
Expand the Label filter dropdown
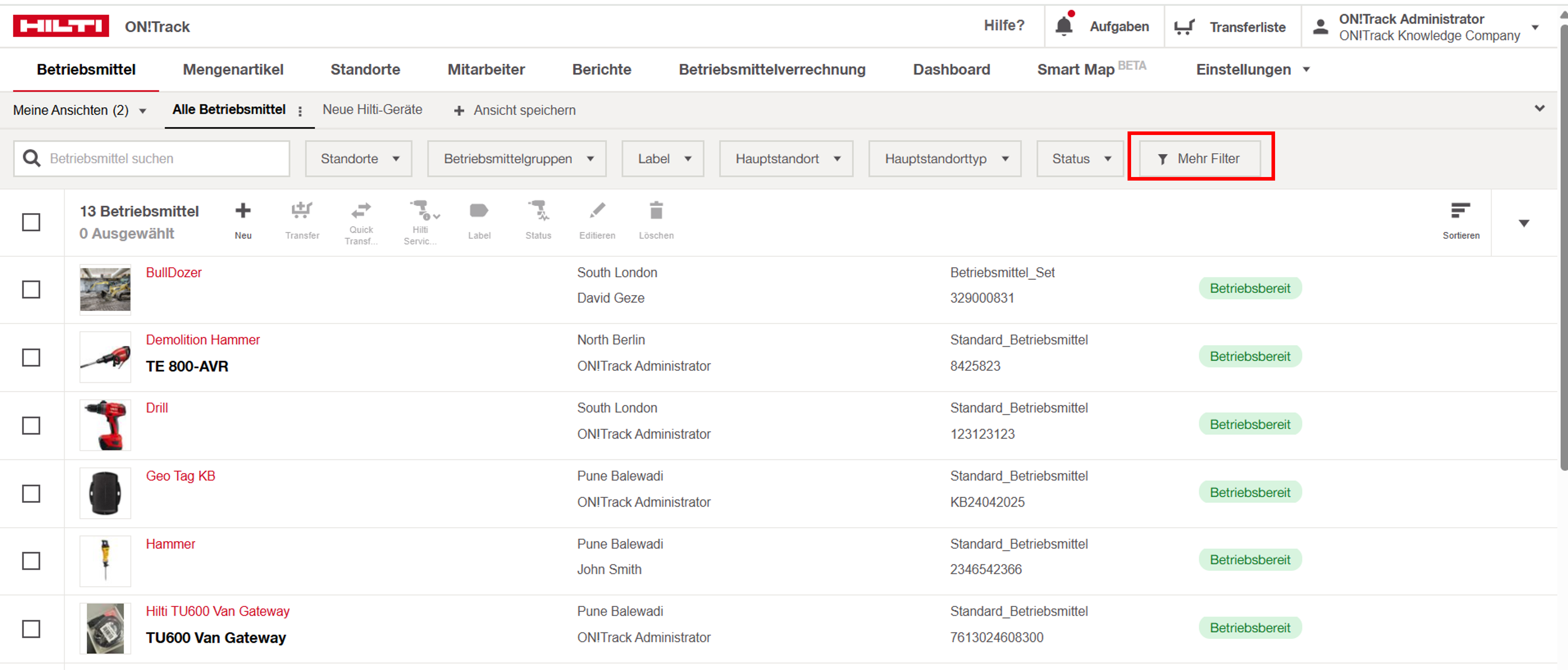click(663, 159)
